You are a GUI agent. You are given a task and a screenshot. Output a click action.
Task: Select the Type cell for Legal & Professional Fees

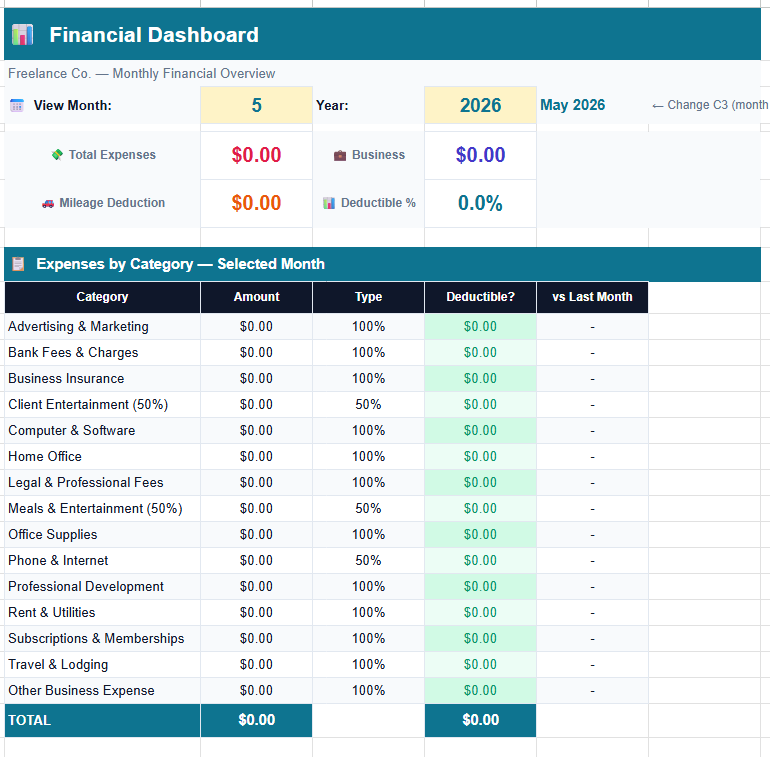tap(368, 483)
